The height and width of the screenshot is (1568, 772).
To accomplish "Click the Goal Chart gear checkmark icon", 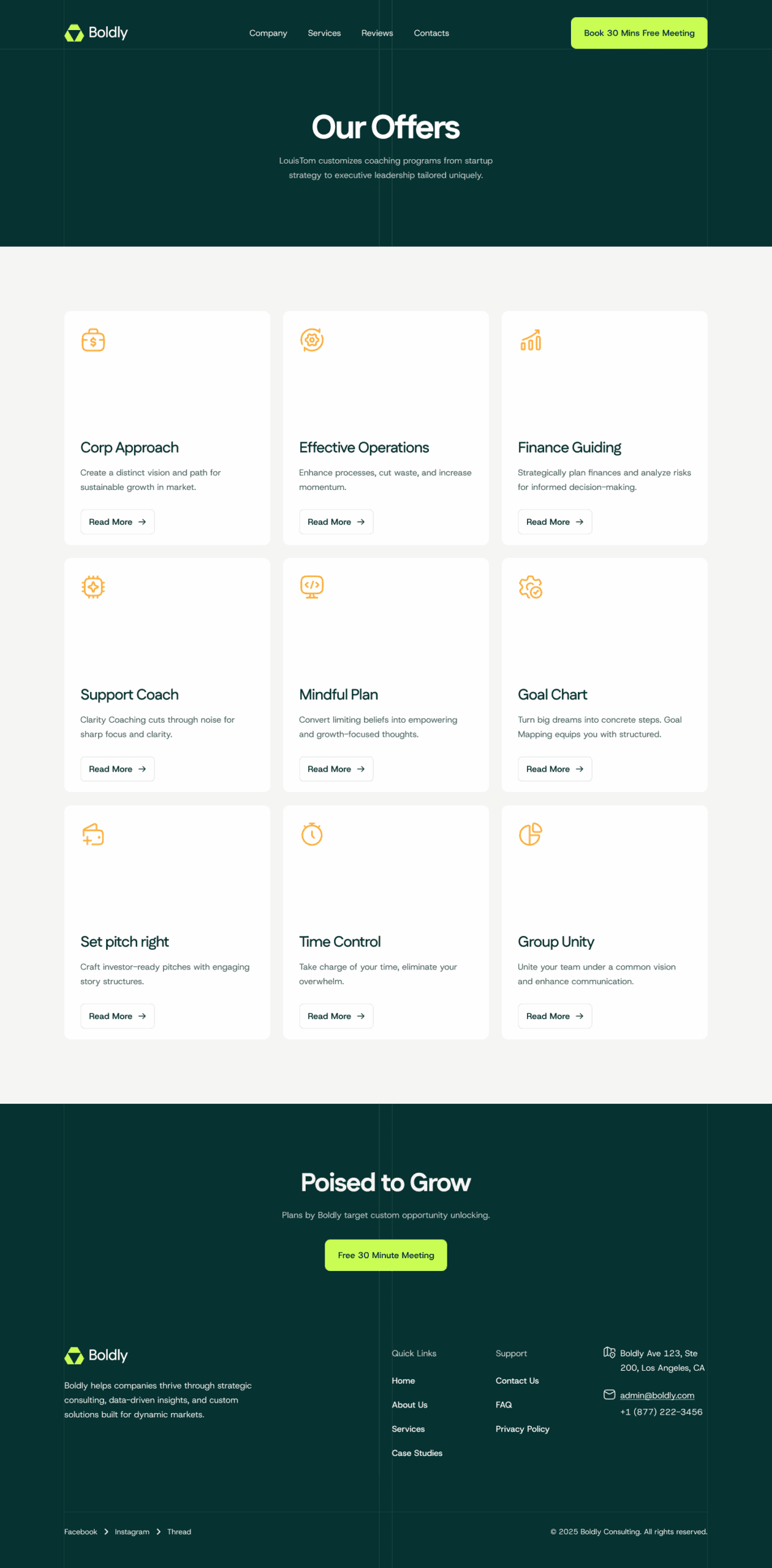I will 531,587.
